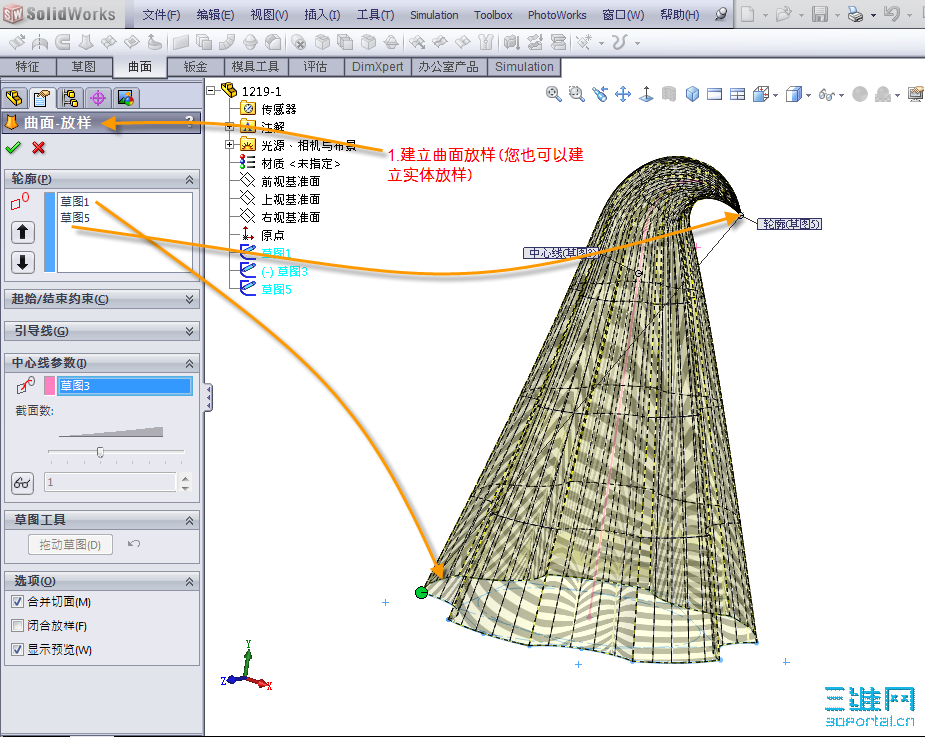Cancel the loft with red X
Image resolution: width=925 pixels, height=737 pixels.
click(39, 148)
